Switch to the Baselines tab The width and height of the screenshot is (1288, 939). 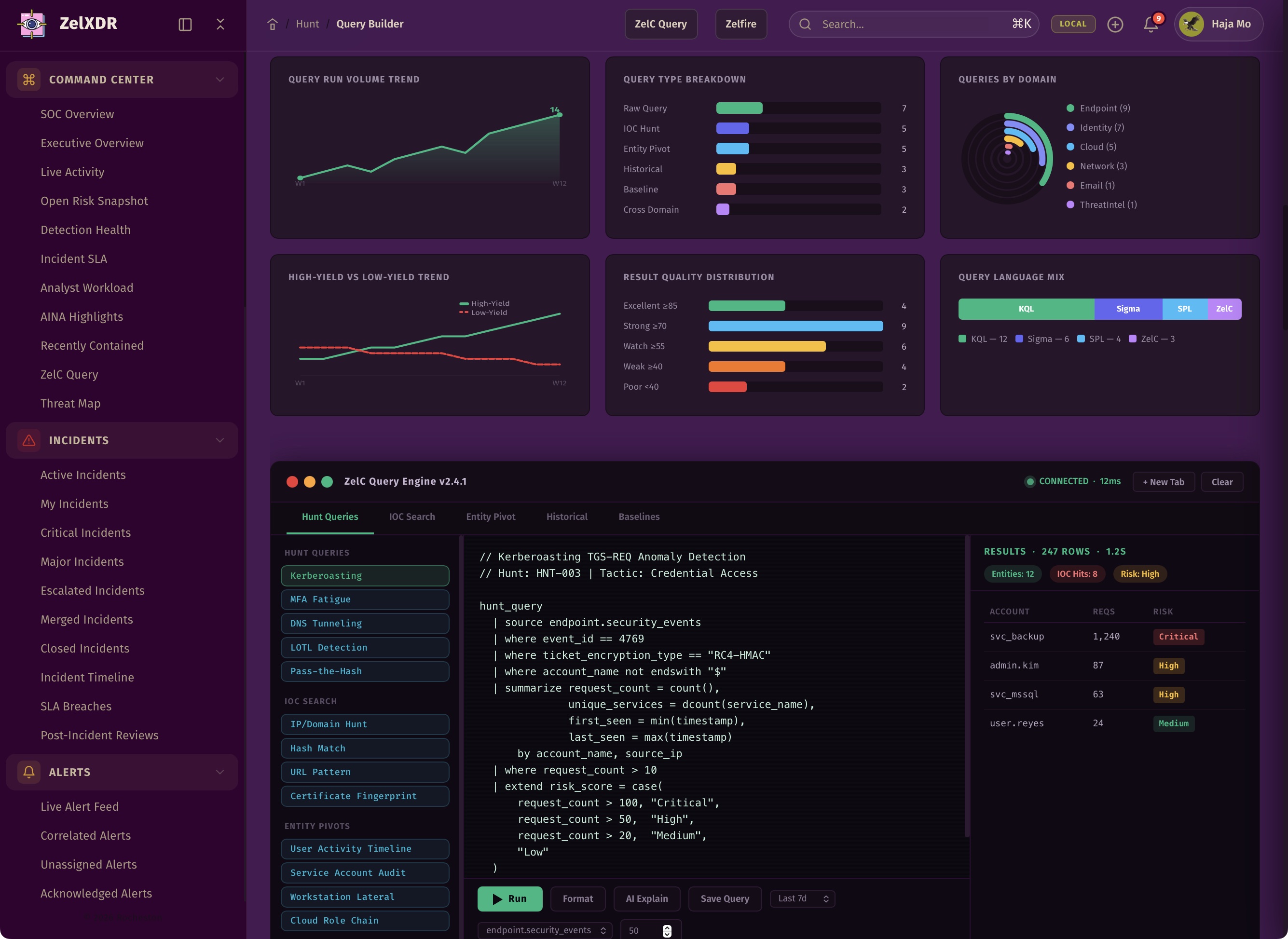[x=639, y=517]
